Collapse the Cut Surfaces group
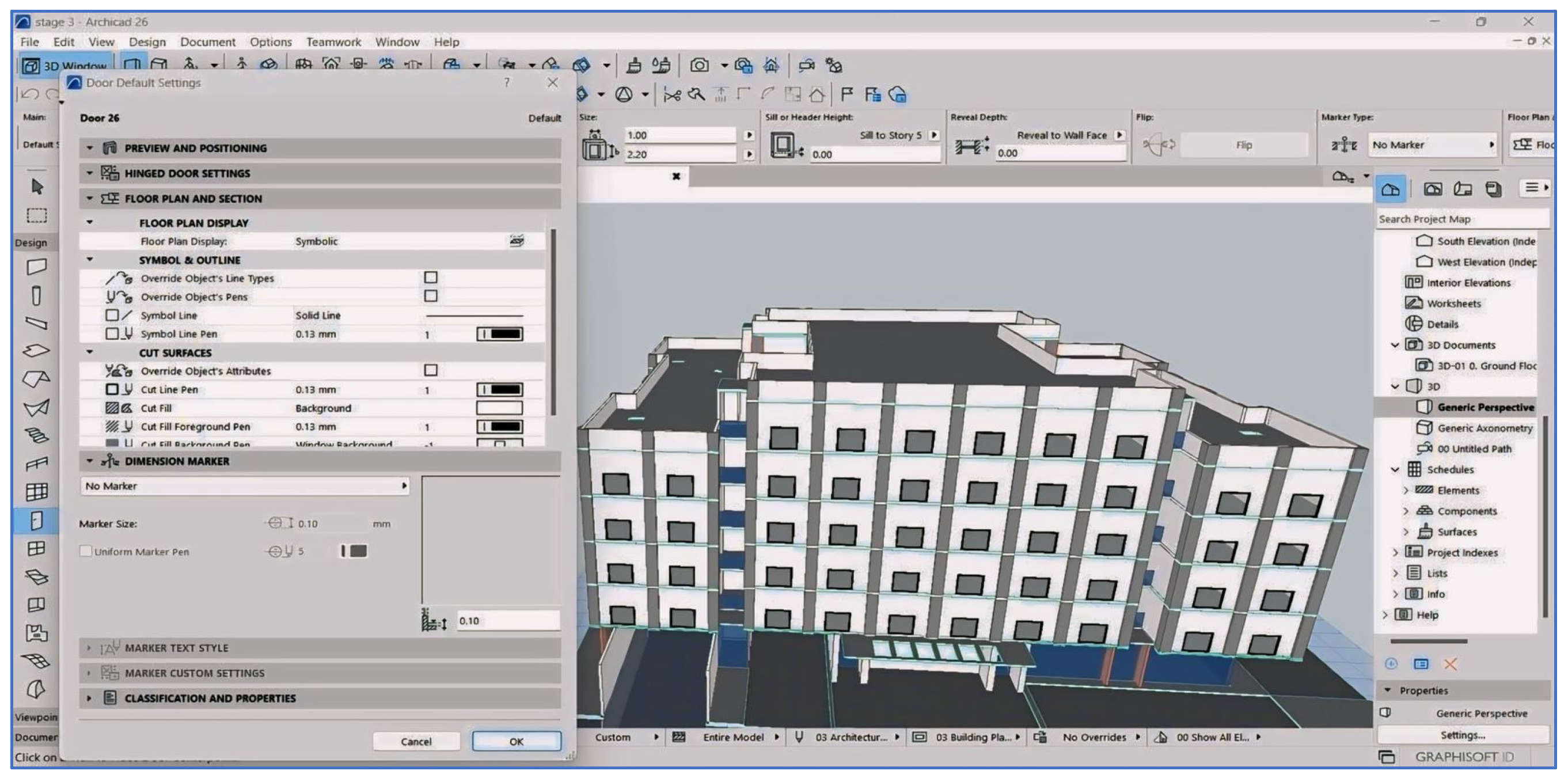1568x778 pixels. tap(90, 352)
